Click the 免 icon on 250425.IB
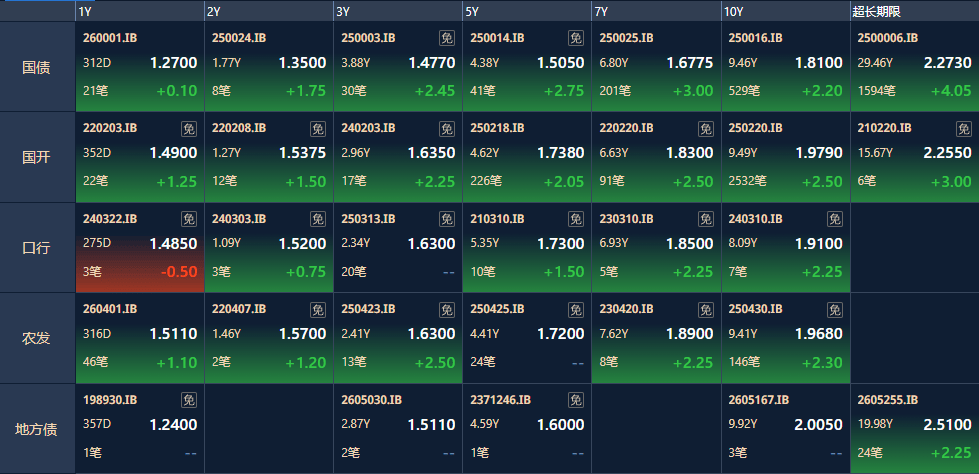The height and width of the screenshot is (474, 979). click(x=575, y=309)
